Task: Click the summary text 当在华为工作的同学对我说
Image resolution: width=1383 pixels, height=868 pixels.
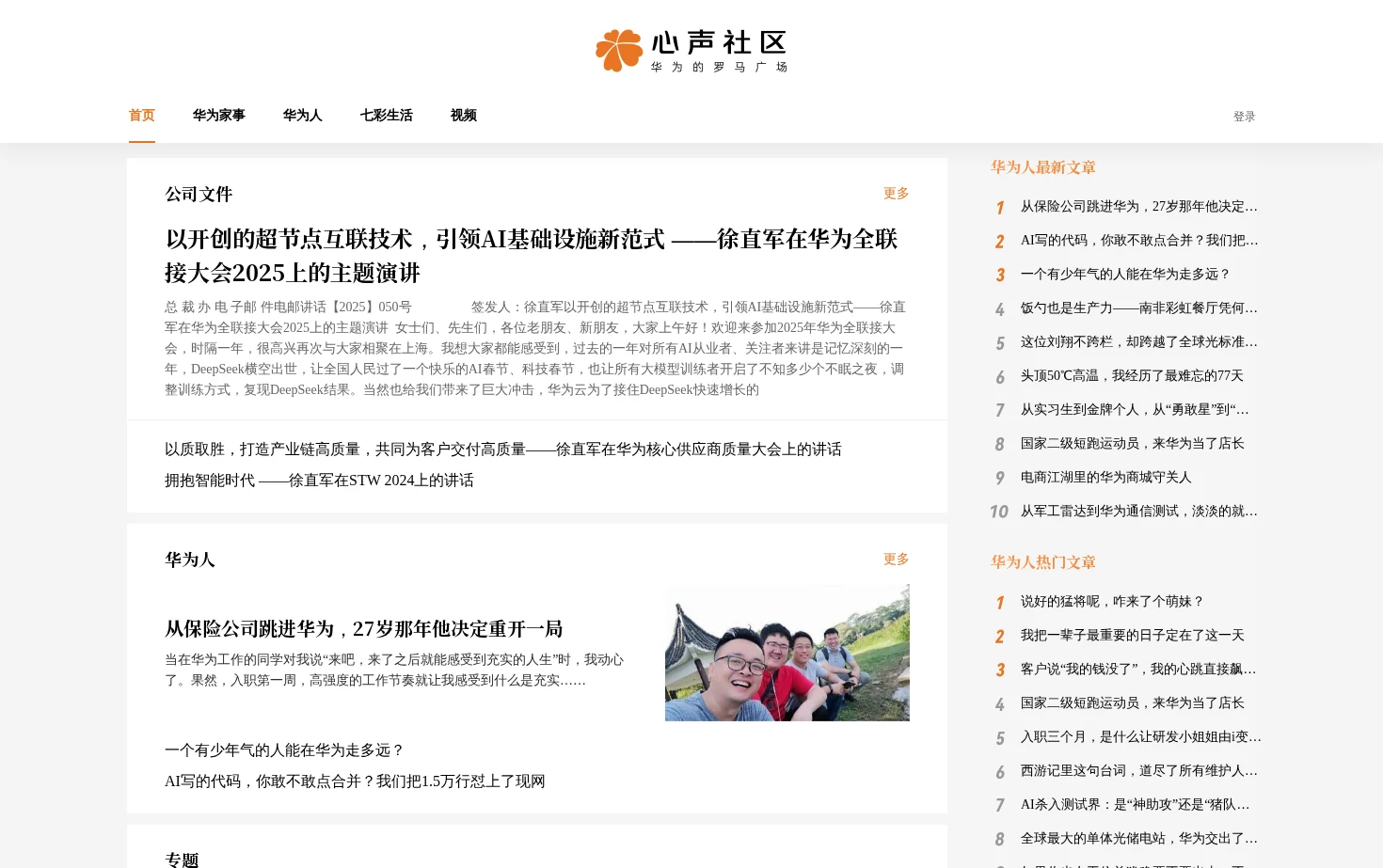Action: click(x=394, y=671)
